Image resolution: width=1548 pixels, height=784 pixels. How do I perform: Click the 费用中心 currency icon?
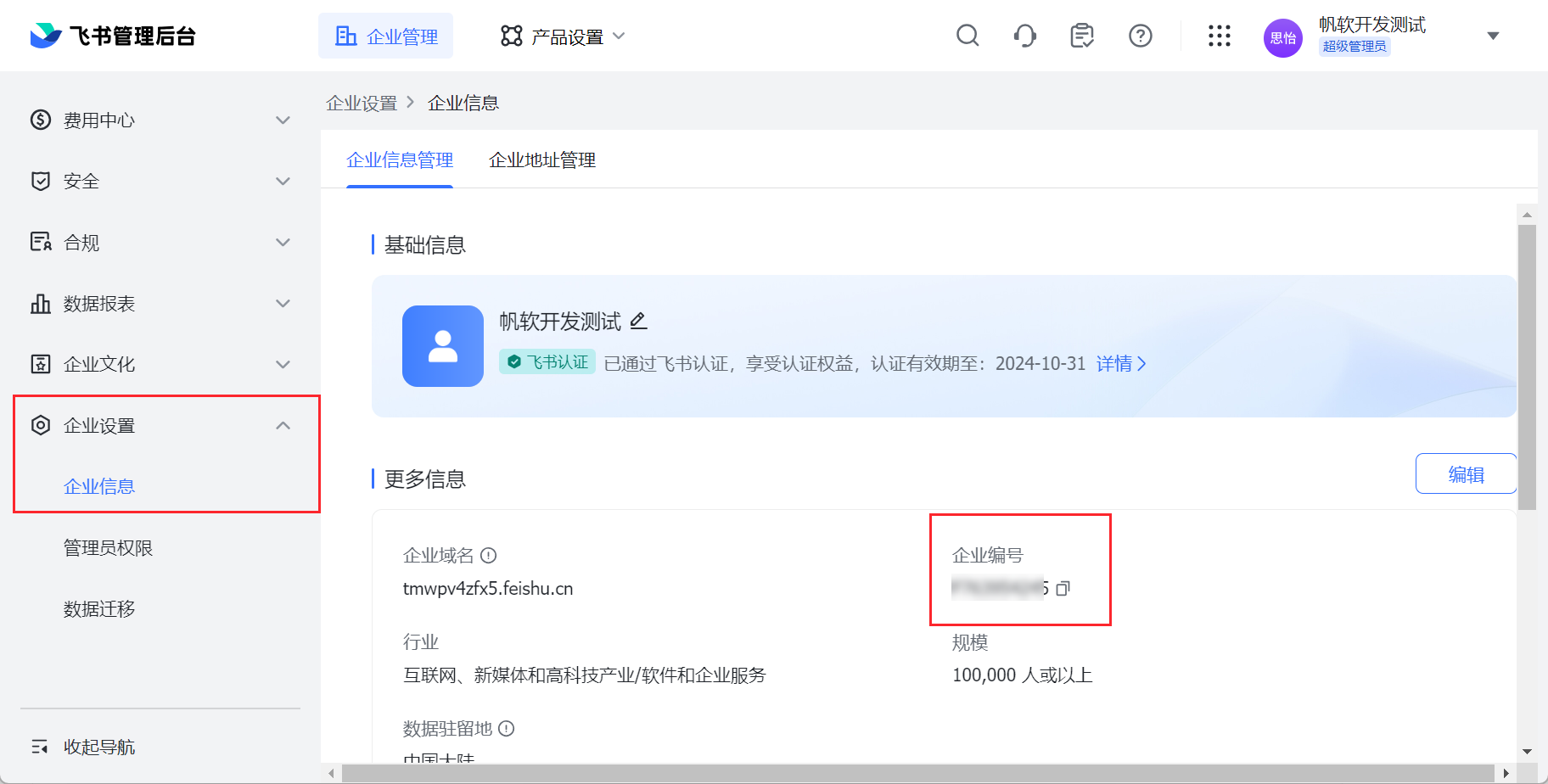click(41, 120)
